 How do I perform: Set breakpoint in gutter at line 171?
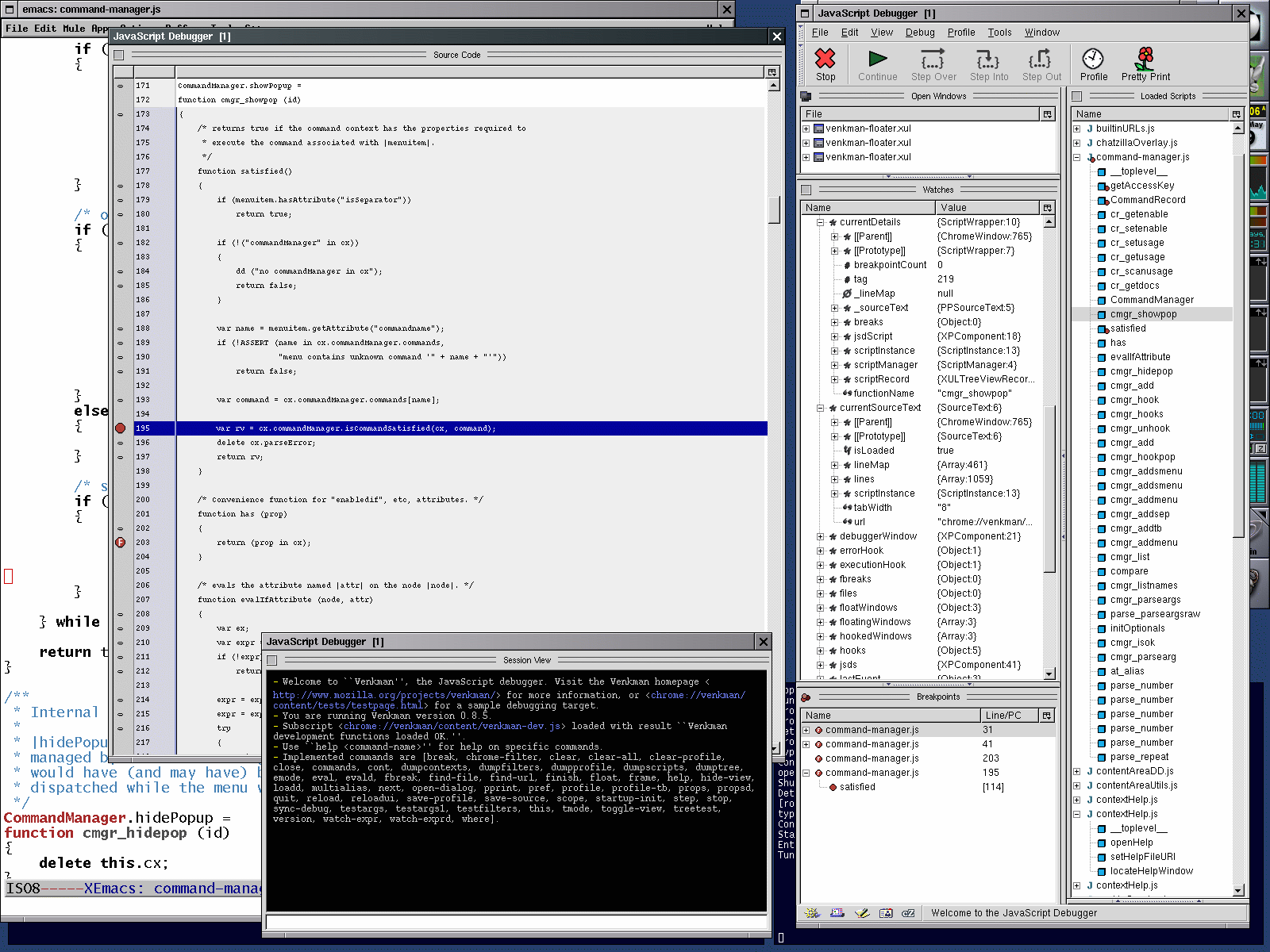(x=121, y=86)
